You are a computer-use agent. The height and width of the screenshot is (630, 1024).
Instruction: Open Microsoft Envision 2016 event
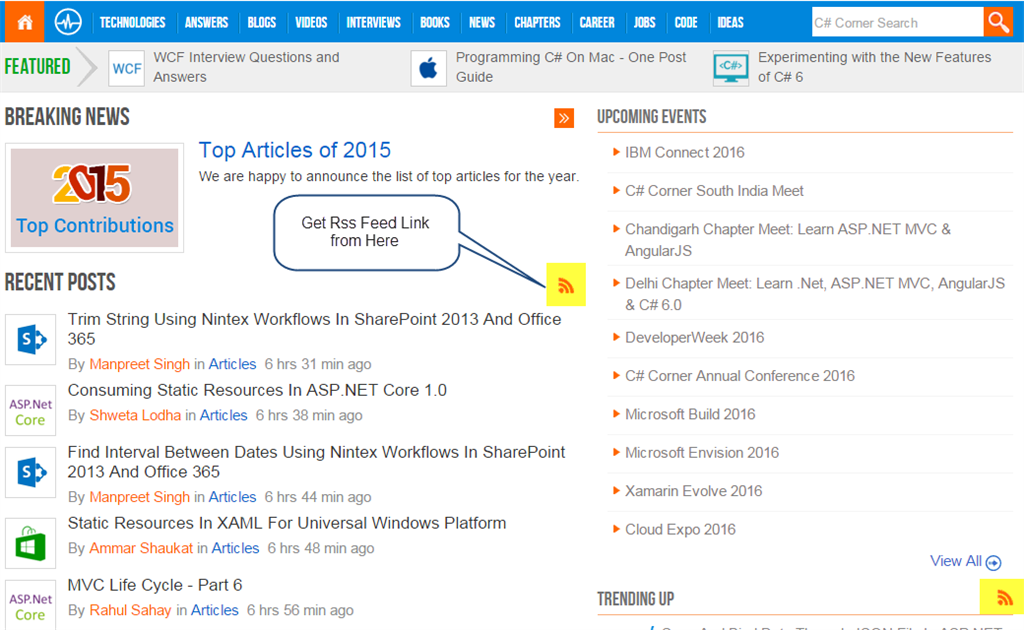click(x=702, y=453)
